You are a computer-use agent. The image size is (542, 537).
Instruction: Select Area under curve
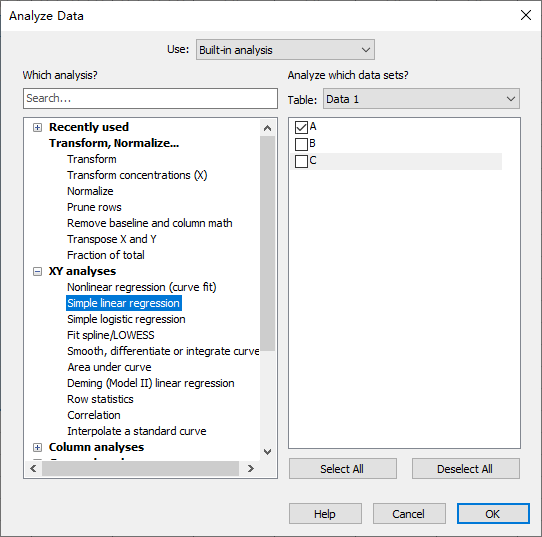(x=109, y=367)
